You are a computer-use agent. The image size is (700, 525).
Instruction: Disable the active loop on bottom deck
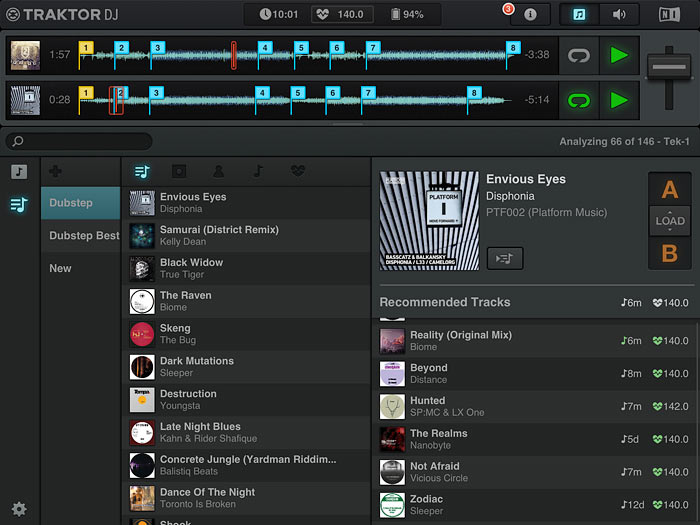click(x=579, y=100)
